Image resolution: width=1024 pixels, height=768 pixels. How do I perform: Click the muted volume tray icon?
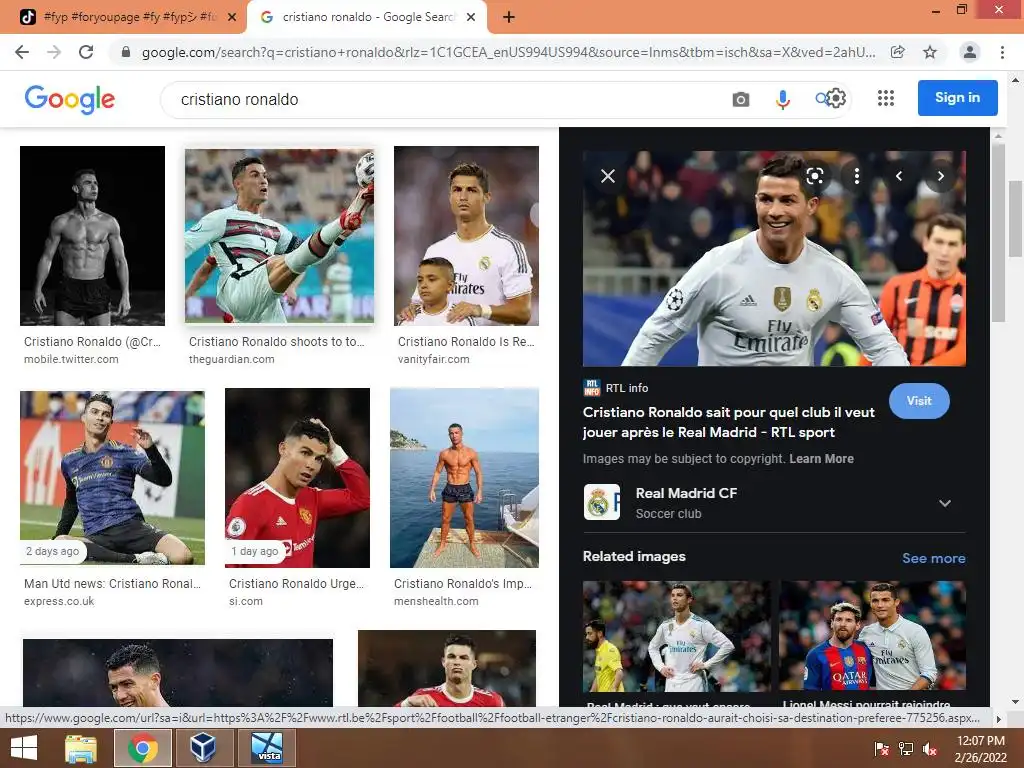(x=929, y=749)
